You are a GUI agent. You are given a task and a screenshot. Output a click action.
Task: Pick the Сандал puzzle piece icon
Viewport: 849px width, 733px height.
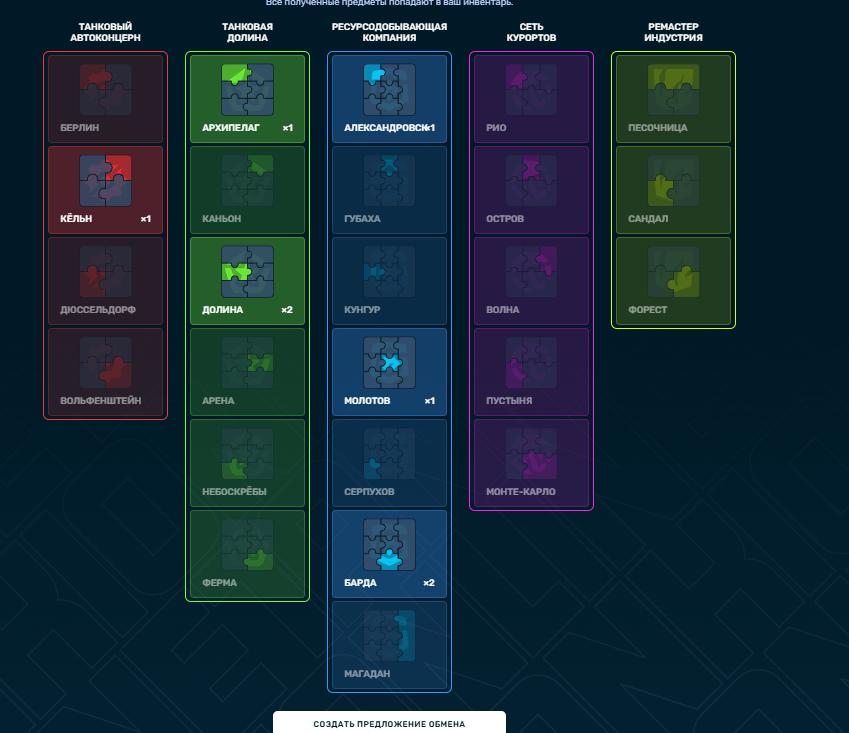tap(673, 180)
